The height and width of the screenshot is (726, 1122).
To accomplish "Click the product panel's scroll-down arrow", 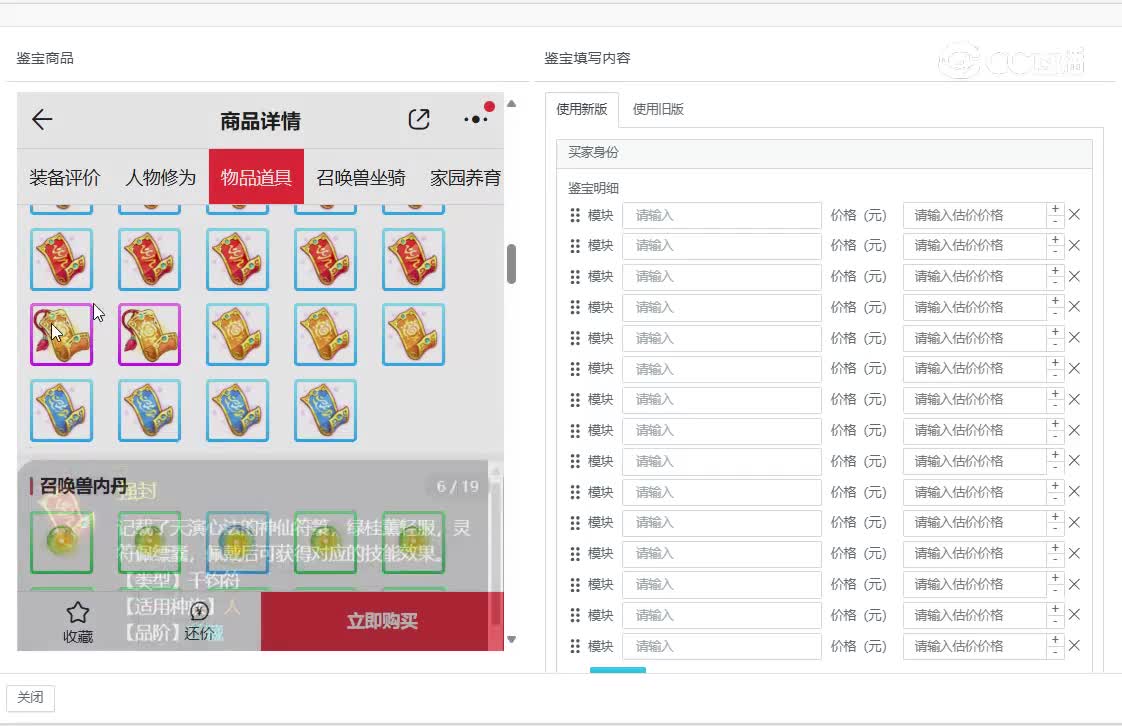I will (x=511, y=639).
